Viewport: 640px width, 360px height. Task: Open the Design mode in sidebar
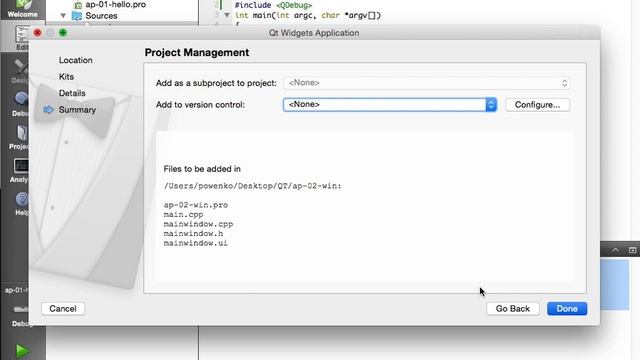tap(20, 71)
